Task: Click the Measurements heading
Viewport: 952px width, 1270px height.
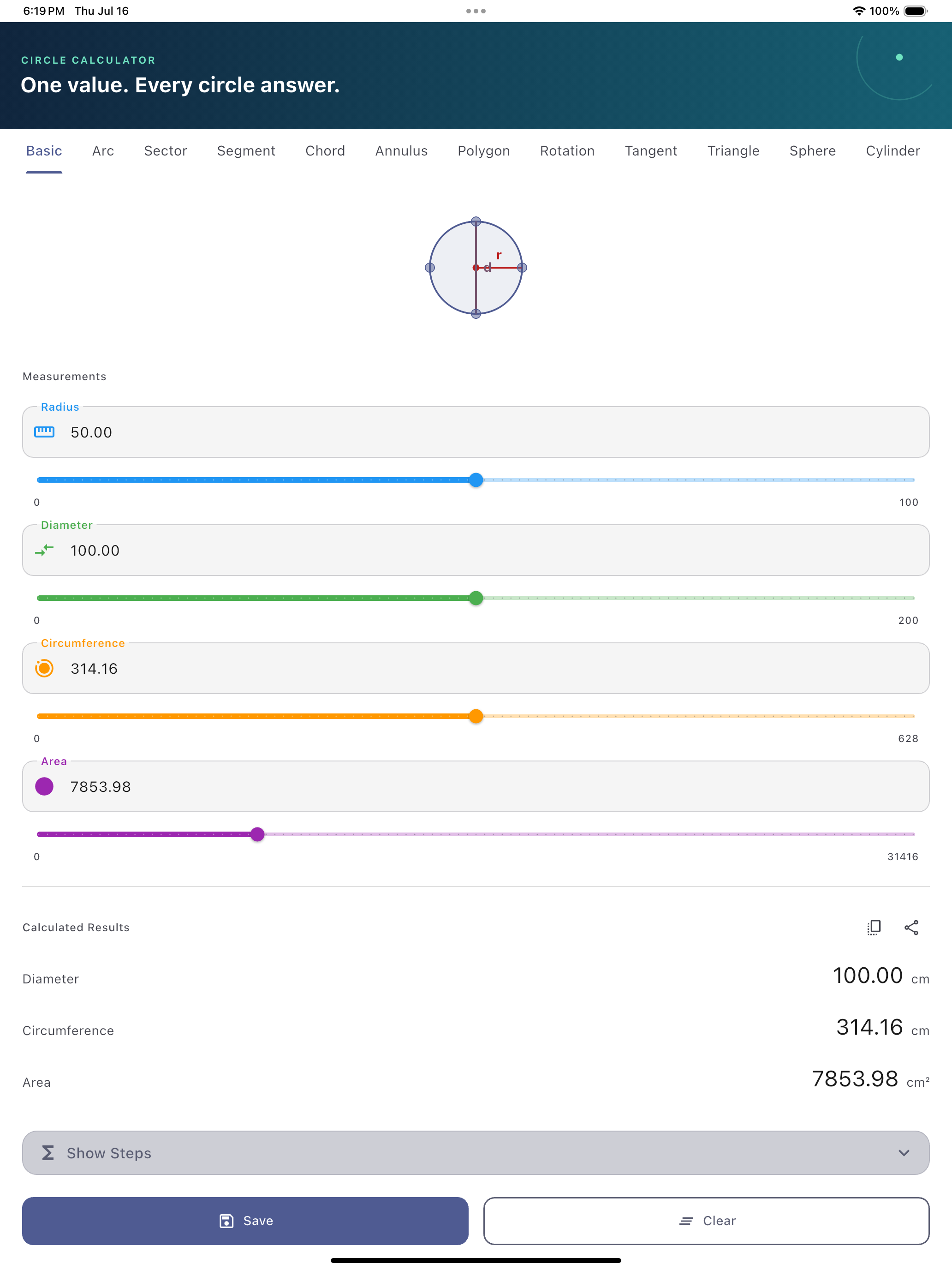Action: pyautogui.click(x=64, y=377)
